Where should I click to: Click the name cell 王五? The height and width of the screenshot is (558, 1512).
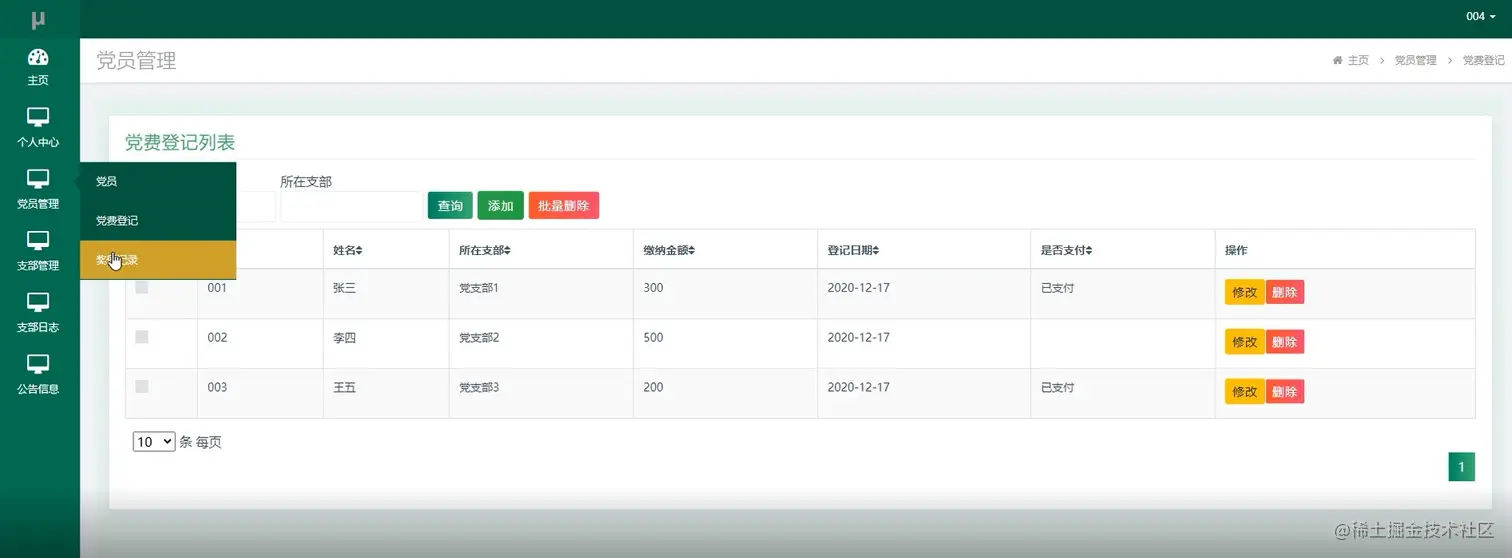click(344, 387)
